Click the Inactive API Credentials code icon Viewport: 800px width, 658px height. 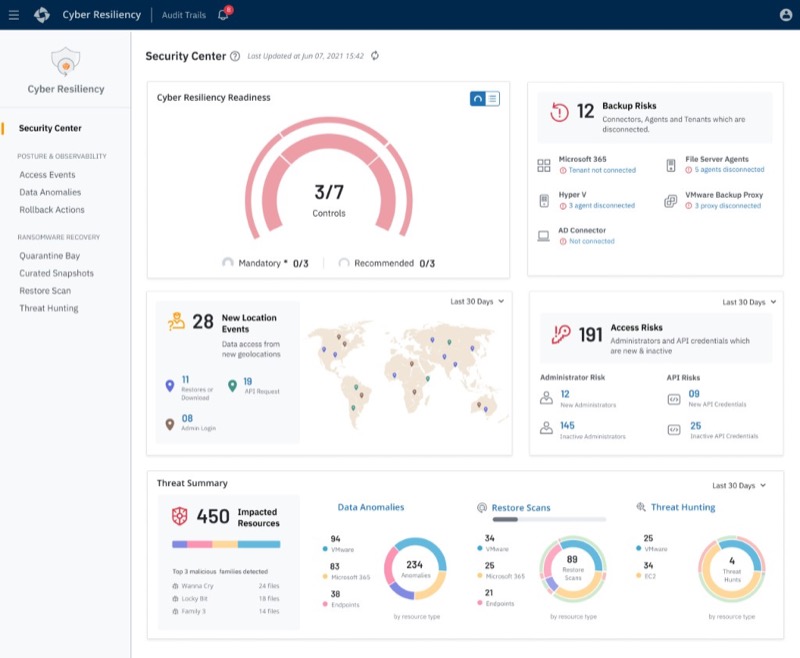click(x=673, y=430)
